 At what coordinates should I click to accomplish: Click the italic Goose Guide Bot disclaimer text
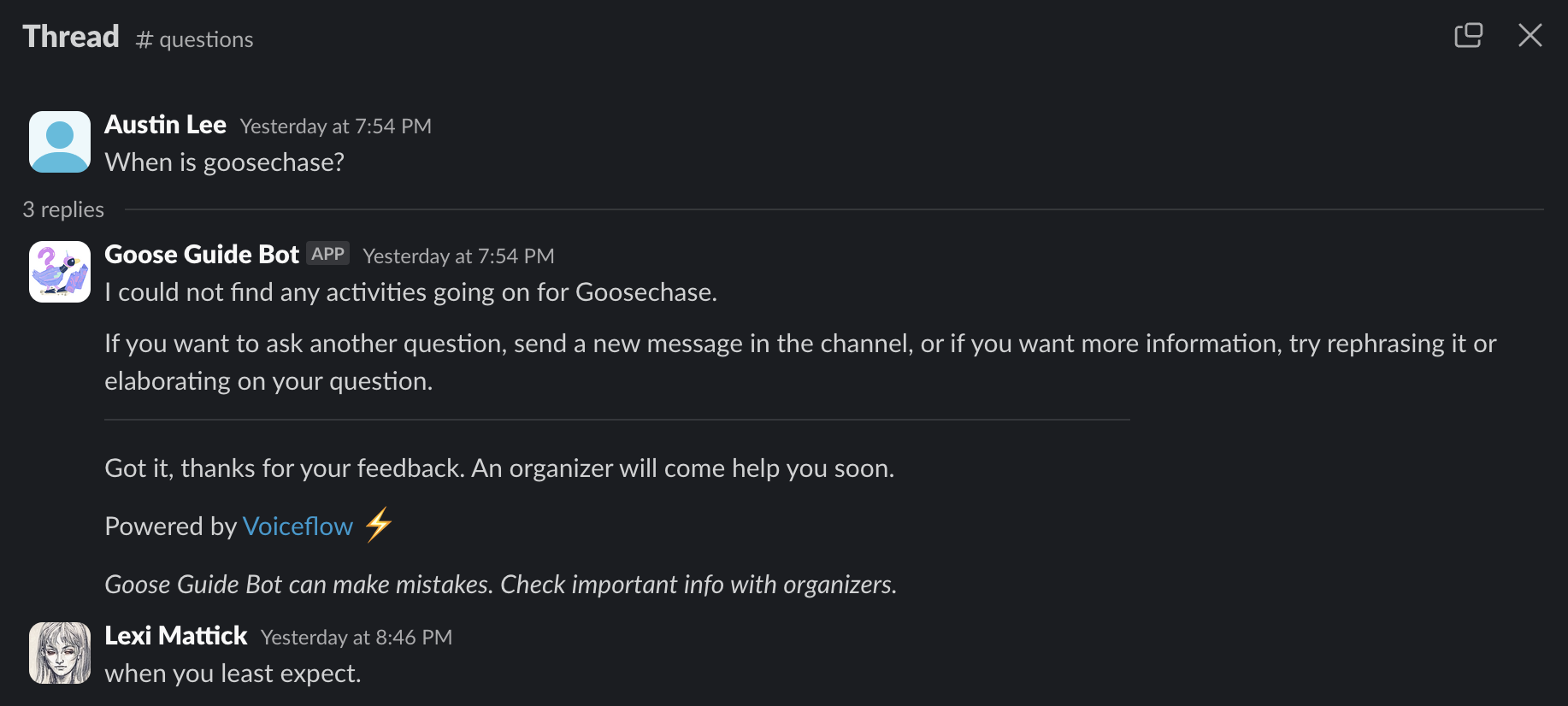point(500,585)
